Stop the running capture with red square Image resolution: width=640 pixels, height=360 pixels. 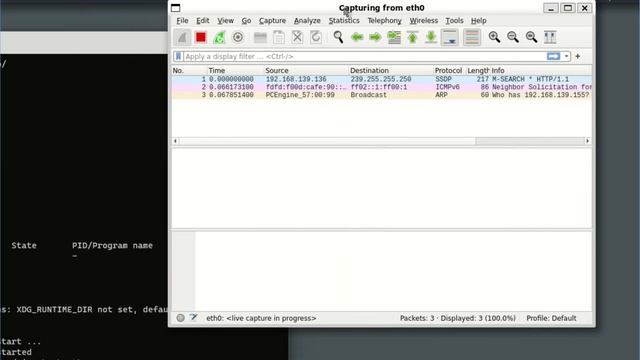[200, 37]
